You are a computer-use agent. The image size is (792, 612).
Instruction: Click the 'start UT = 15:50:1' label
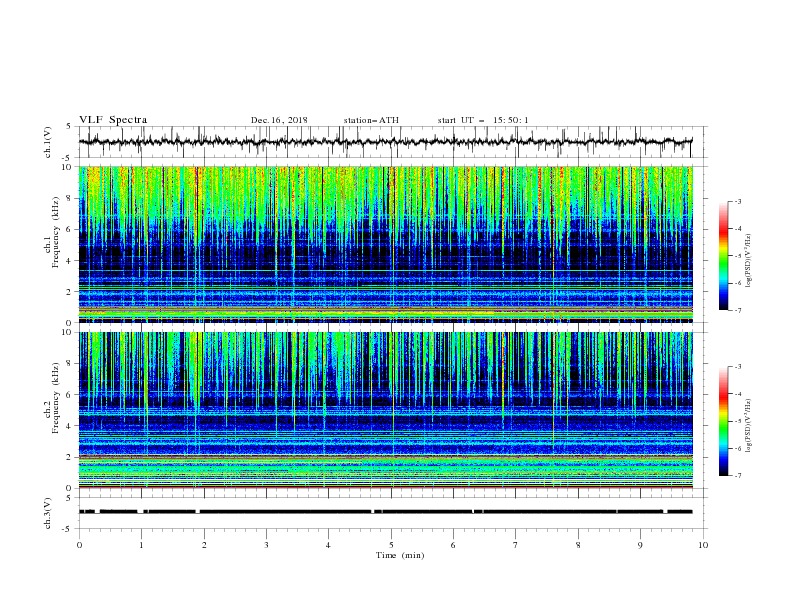[483, 120]
